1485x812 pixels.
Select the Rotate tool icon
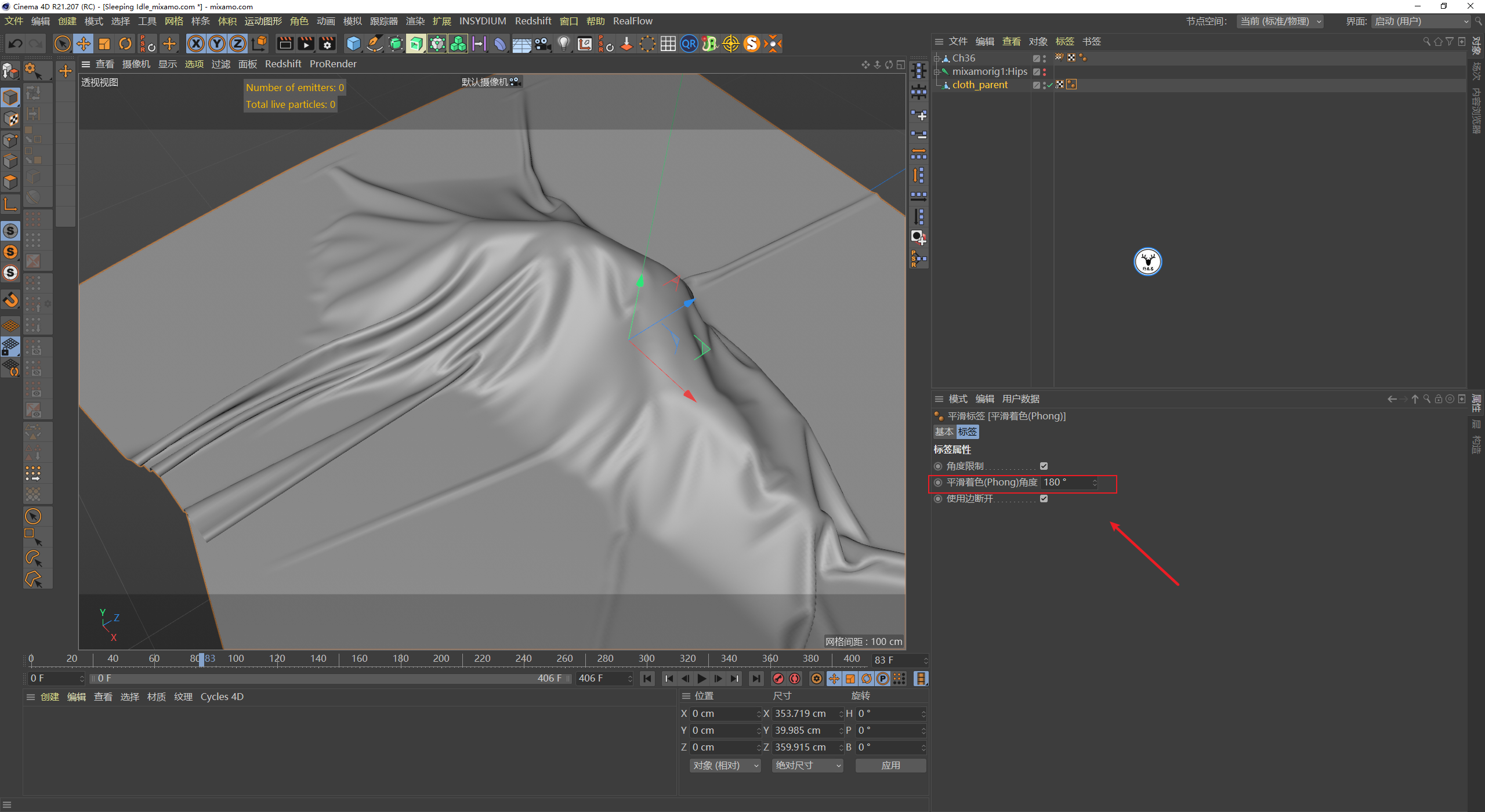click(x=125, y=43)
